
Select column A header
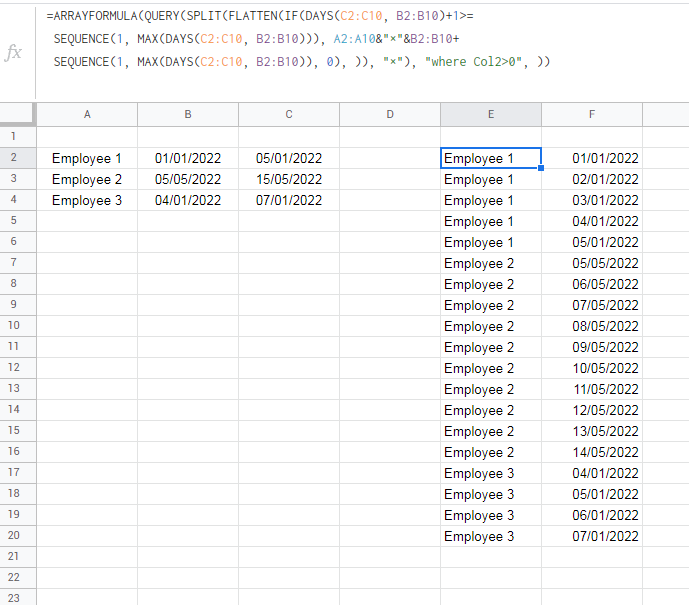pos(87,115)
